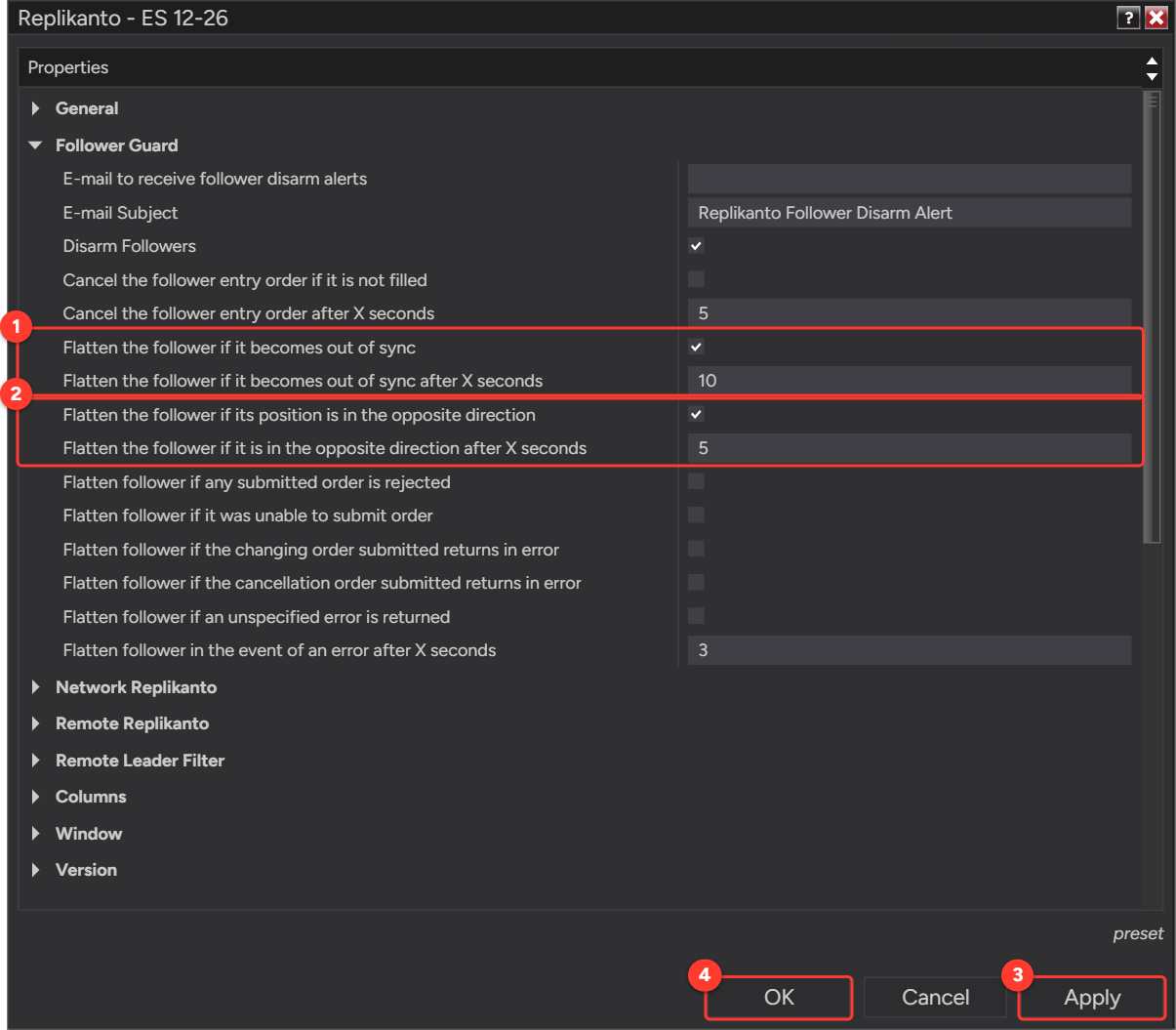Click the properties list vertical scrollbar
The height and width of the screenshot is (1030, 1176).
pos(1153,317)
